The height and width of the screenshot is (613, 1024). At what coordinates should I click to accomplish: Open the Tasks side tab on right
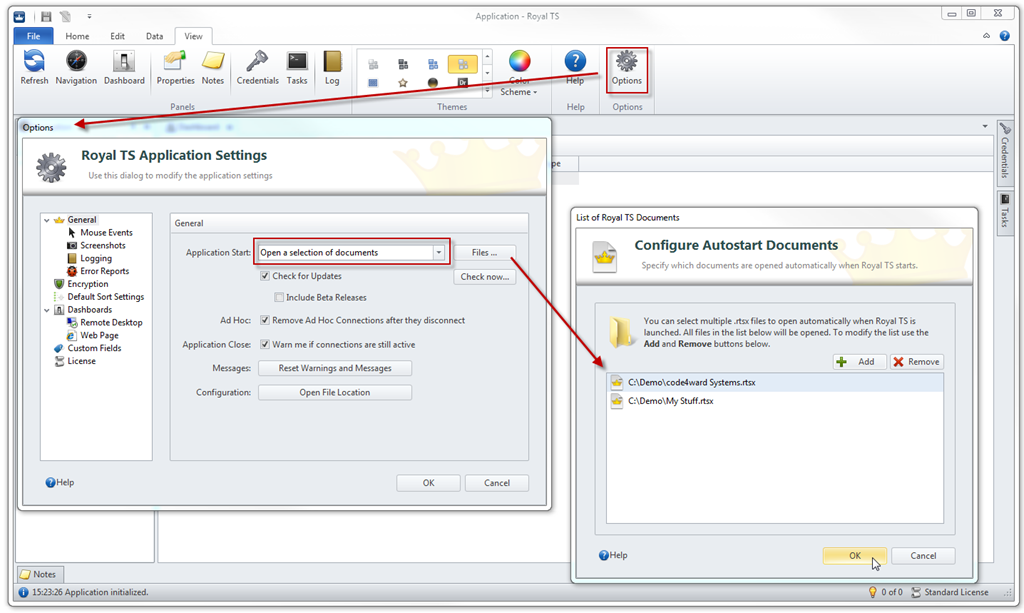[x=1004, y=212]
